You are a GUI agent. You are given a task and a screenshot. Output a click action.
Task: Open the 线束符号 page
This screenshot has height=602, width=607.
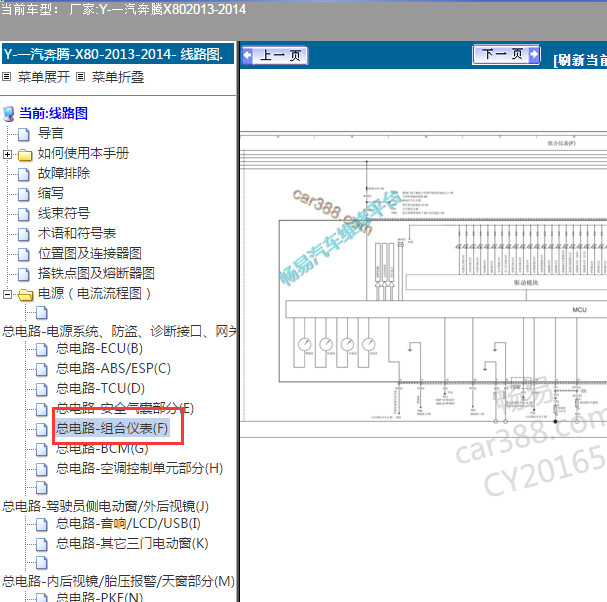63,213
